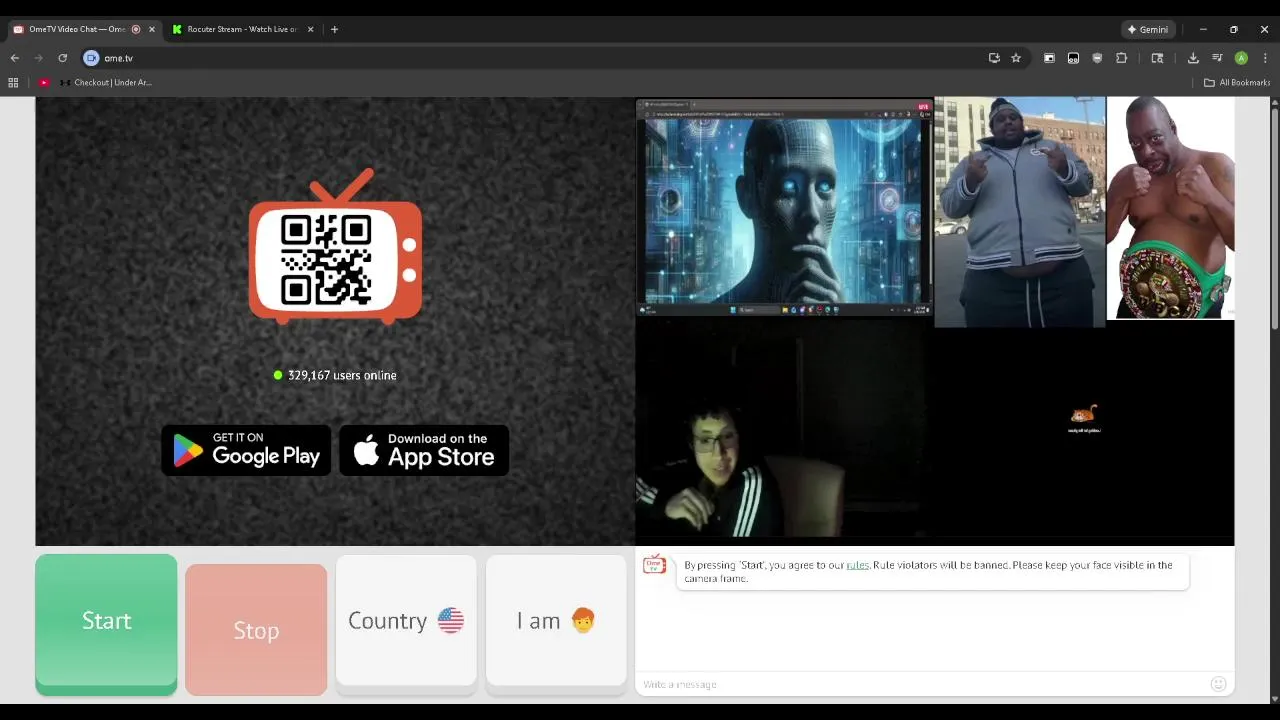Switch to the Rocuter Stream tab
This screenshot has height=720, width=1280.
click(242, 29)
